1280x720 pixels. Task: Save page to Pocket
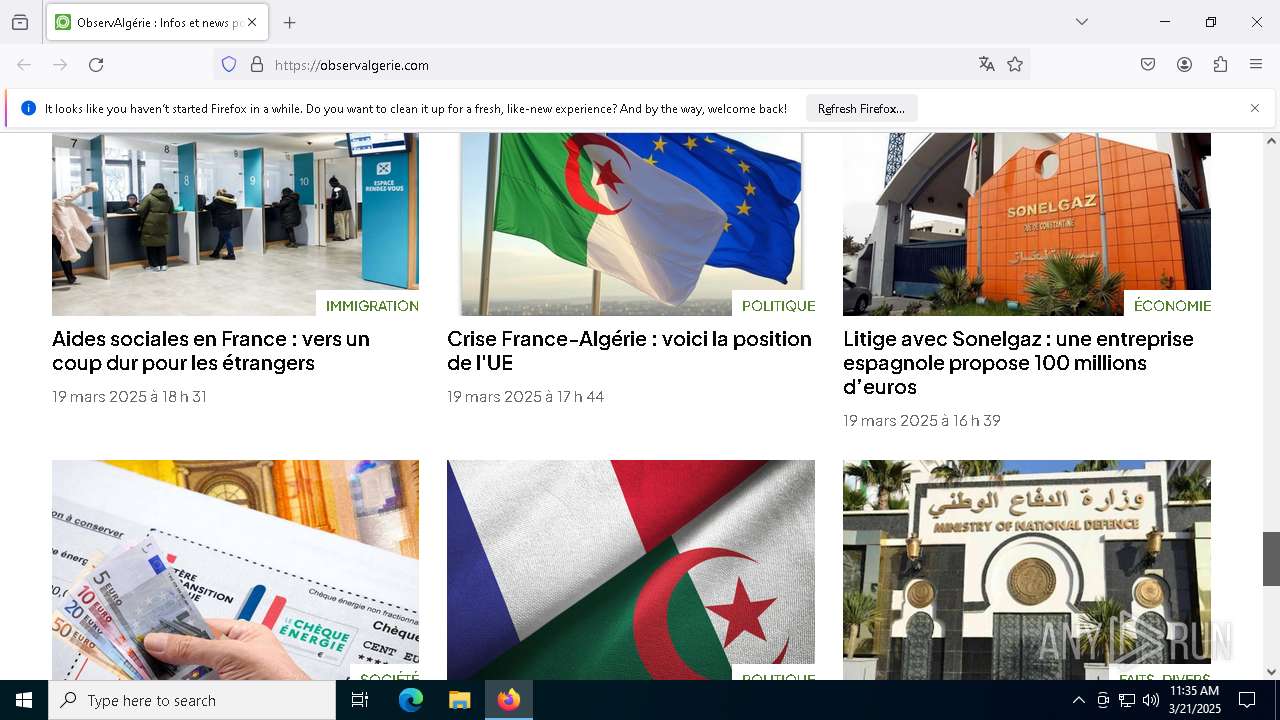pos(1148,65)
